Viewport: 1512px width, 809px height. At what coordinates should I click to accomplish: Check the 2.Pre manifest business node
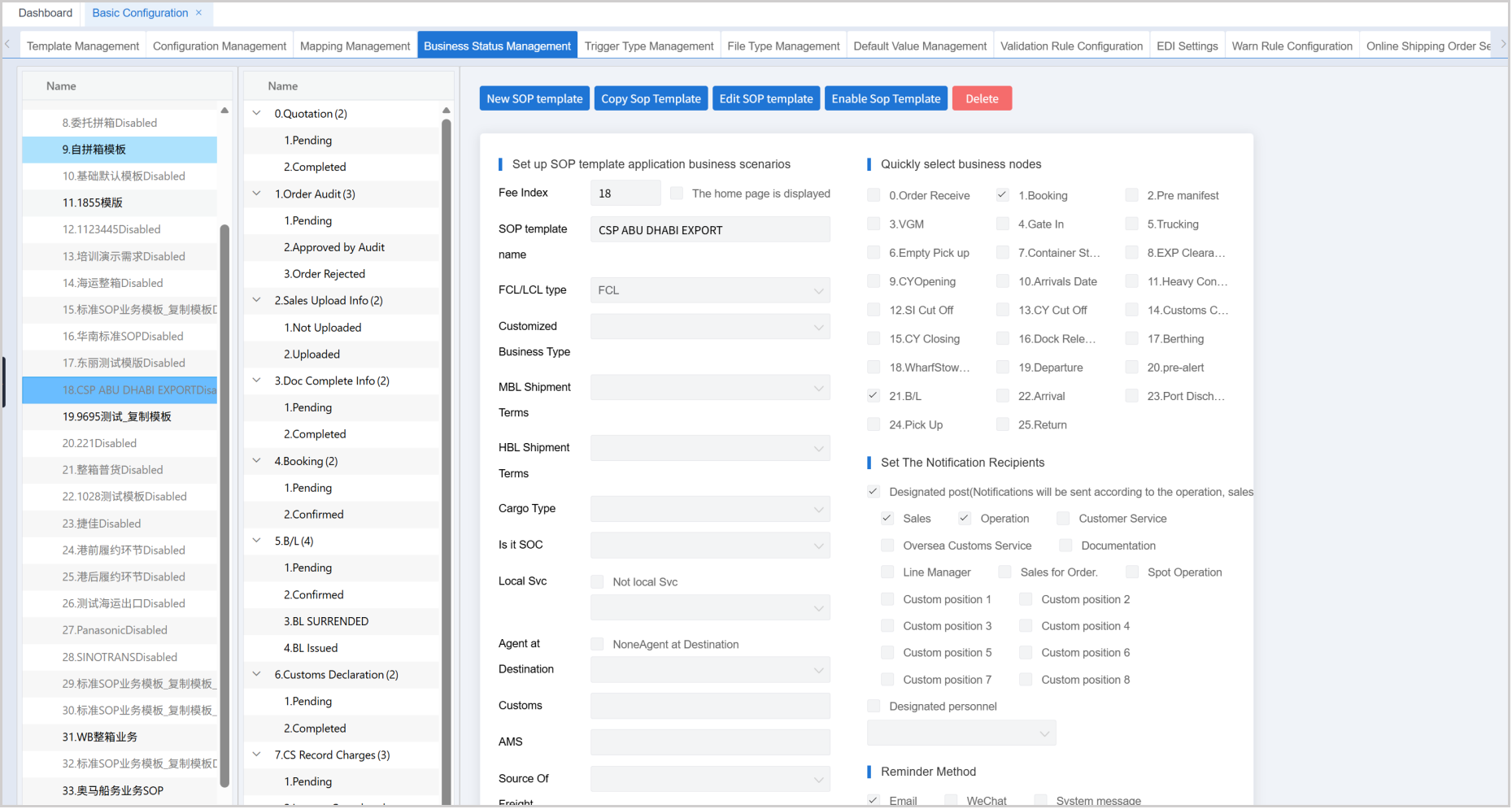pos(1131,195)
